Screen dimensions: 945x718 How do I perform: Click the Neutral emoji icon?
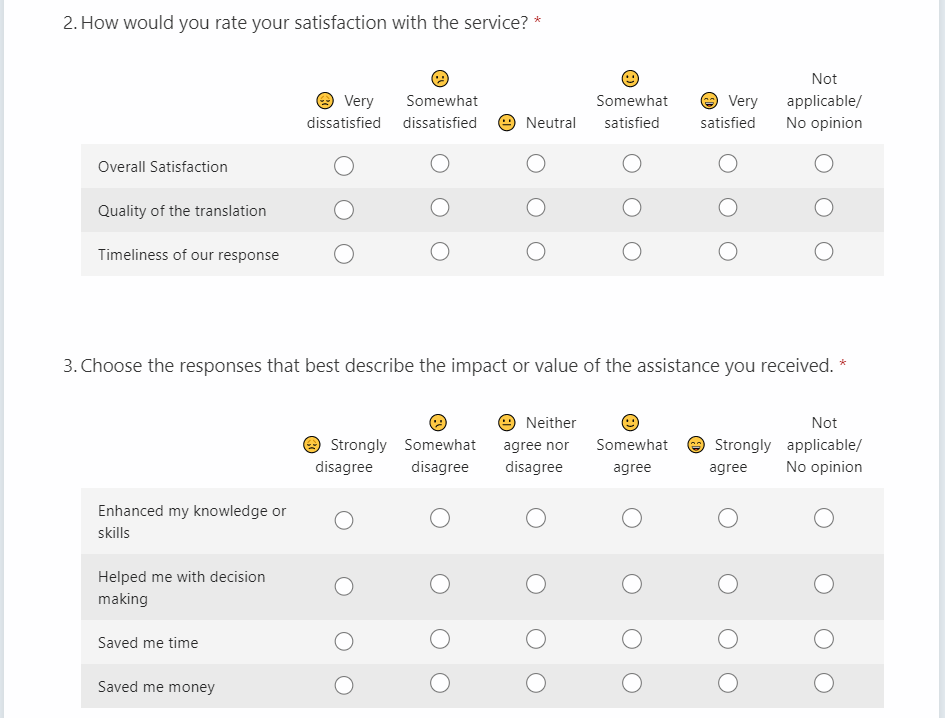[x=507, y=123]
